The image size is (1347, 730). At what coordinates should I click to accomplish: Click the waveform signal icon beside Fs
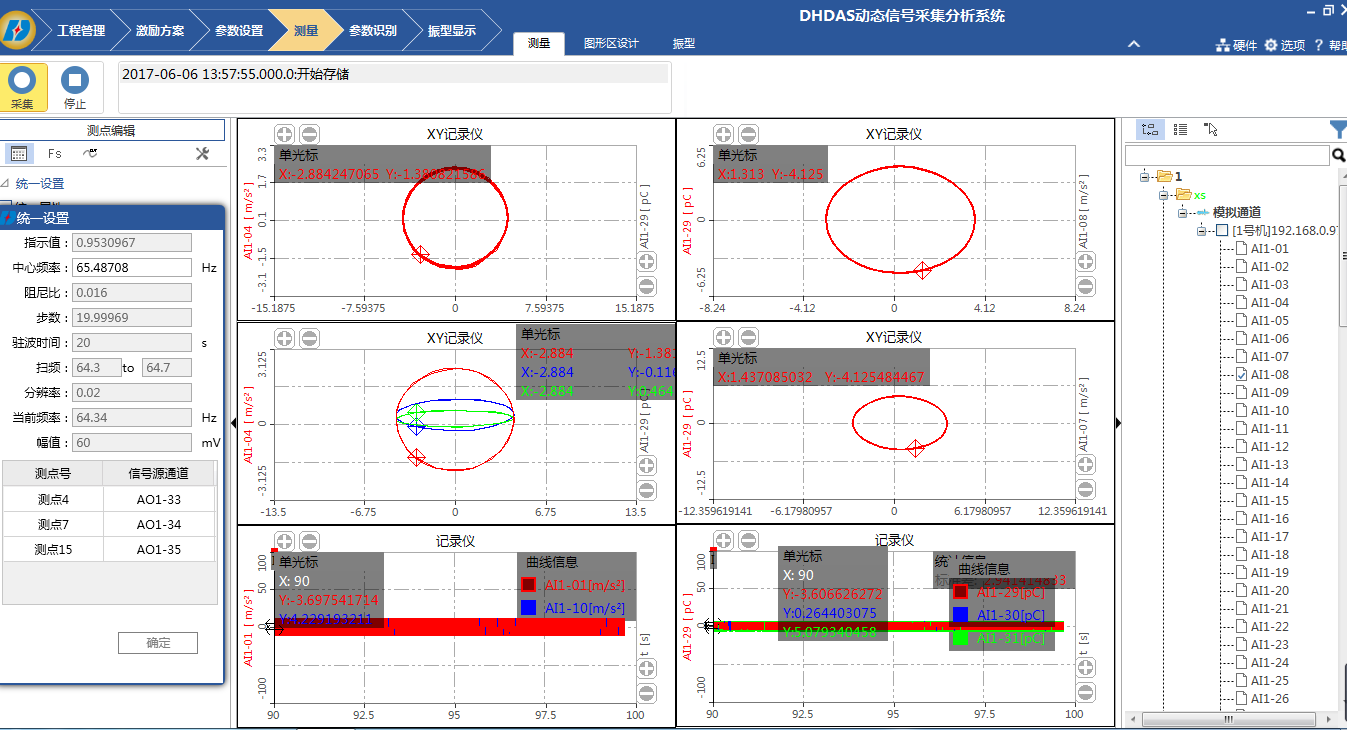90,153
